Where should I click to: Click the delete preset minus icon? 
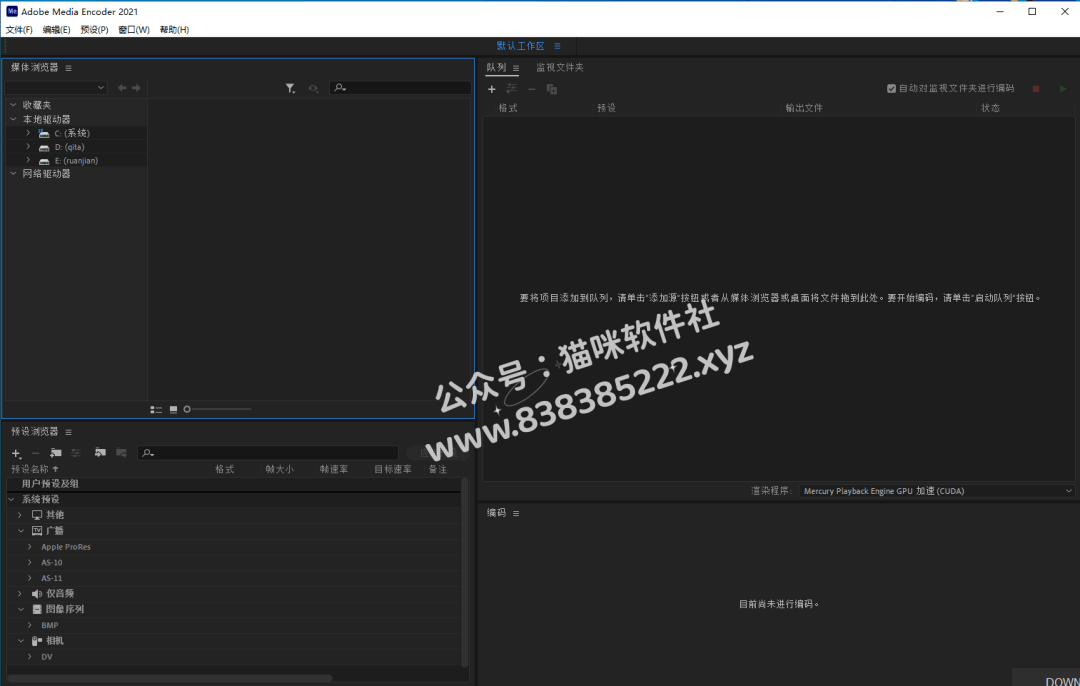coord(36,453)
